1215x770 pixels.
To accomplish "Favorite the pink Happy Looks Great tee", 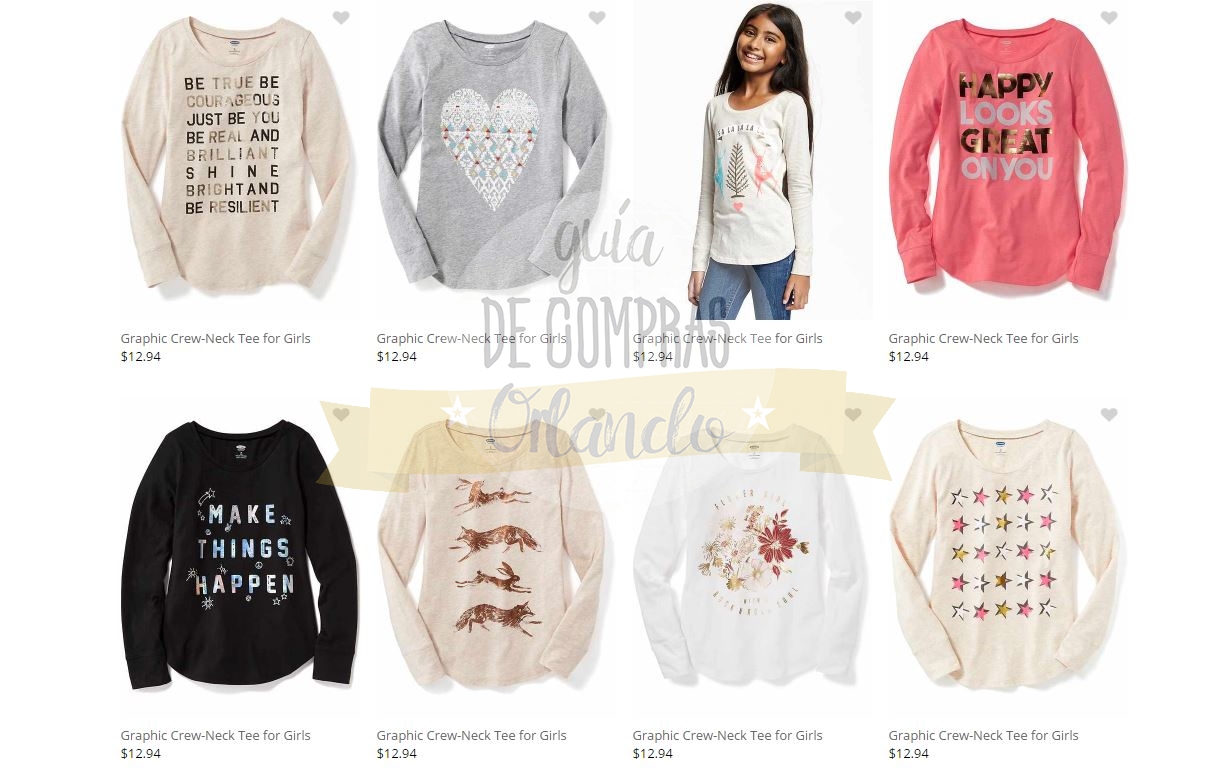I will tap(1109, 17).
